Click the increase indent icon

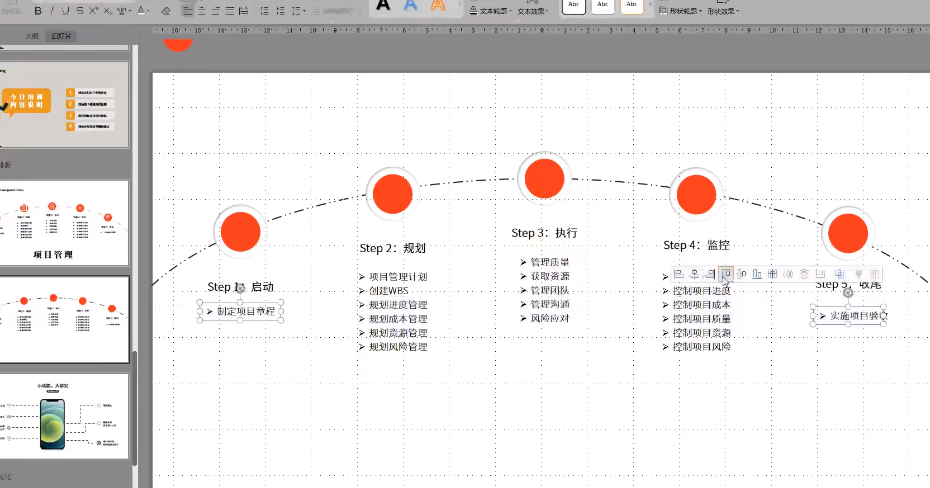click(281, 11)
